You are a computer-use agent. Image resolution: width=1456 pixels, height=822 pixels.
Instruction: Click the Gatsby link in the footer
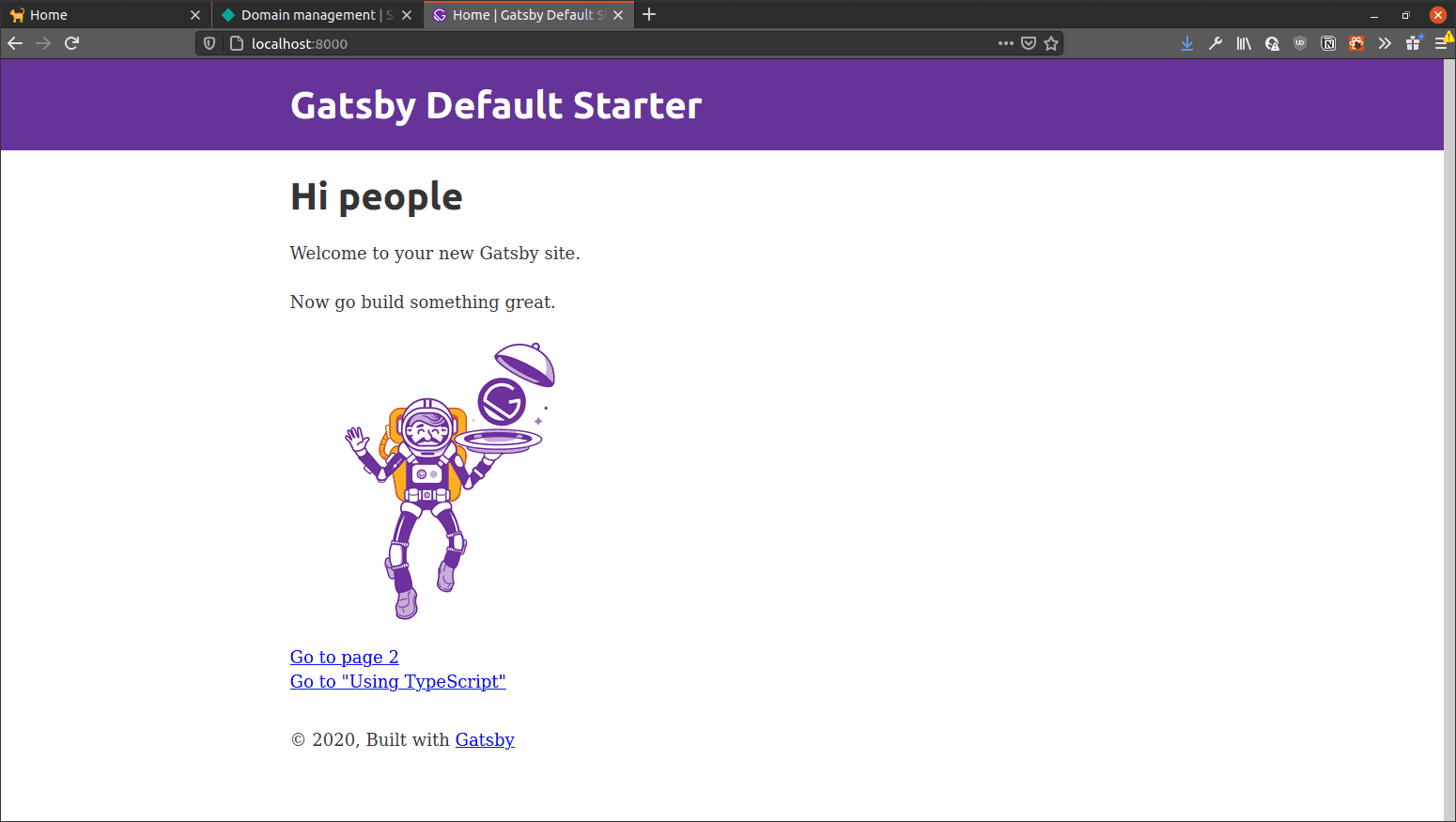[x=485, y=739]
